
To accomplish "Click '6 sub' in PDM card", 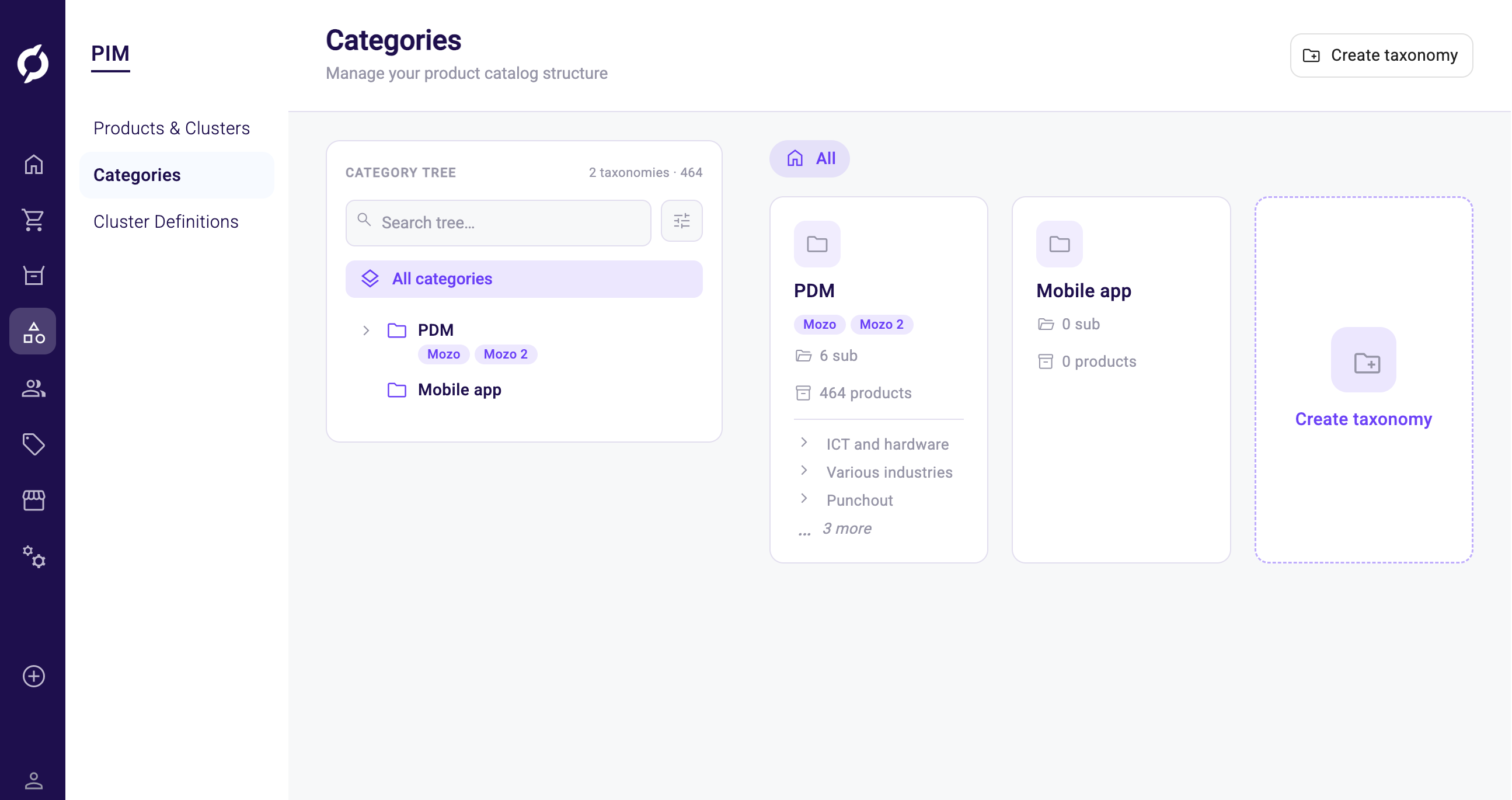I will click(838, 356).
